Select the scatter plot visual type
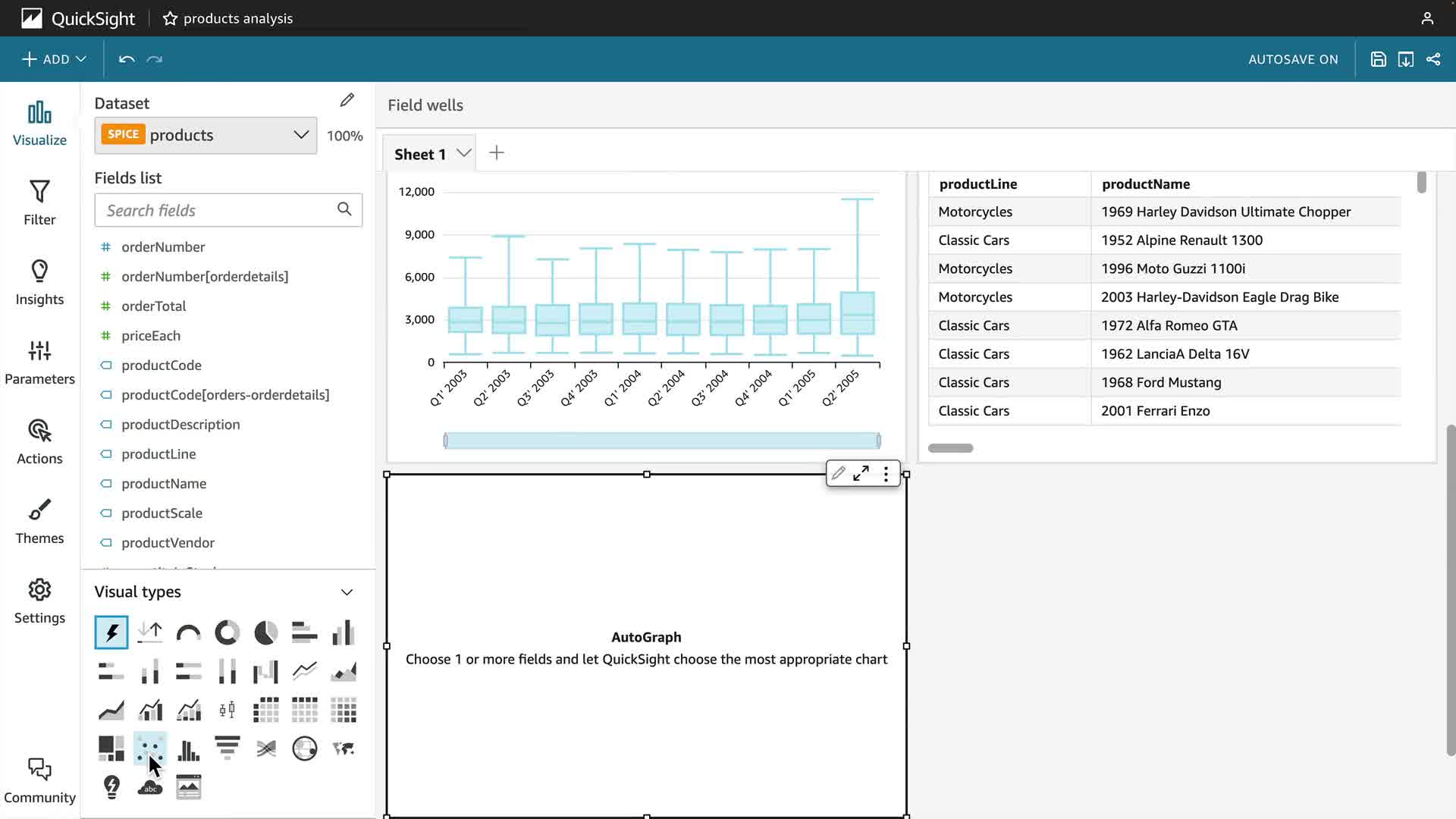Viewport: 1456px width, 819px height. [149, 748]
